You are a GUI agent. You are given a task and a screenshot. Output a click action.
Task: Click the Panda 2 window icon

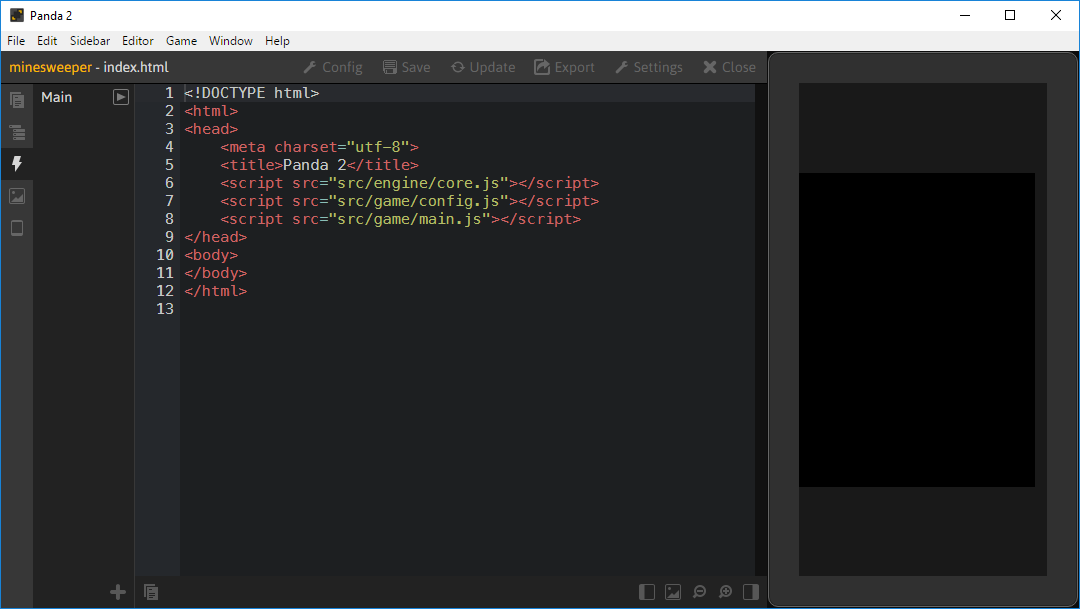click(x=17, y=15)
